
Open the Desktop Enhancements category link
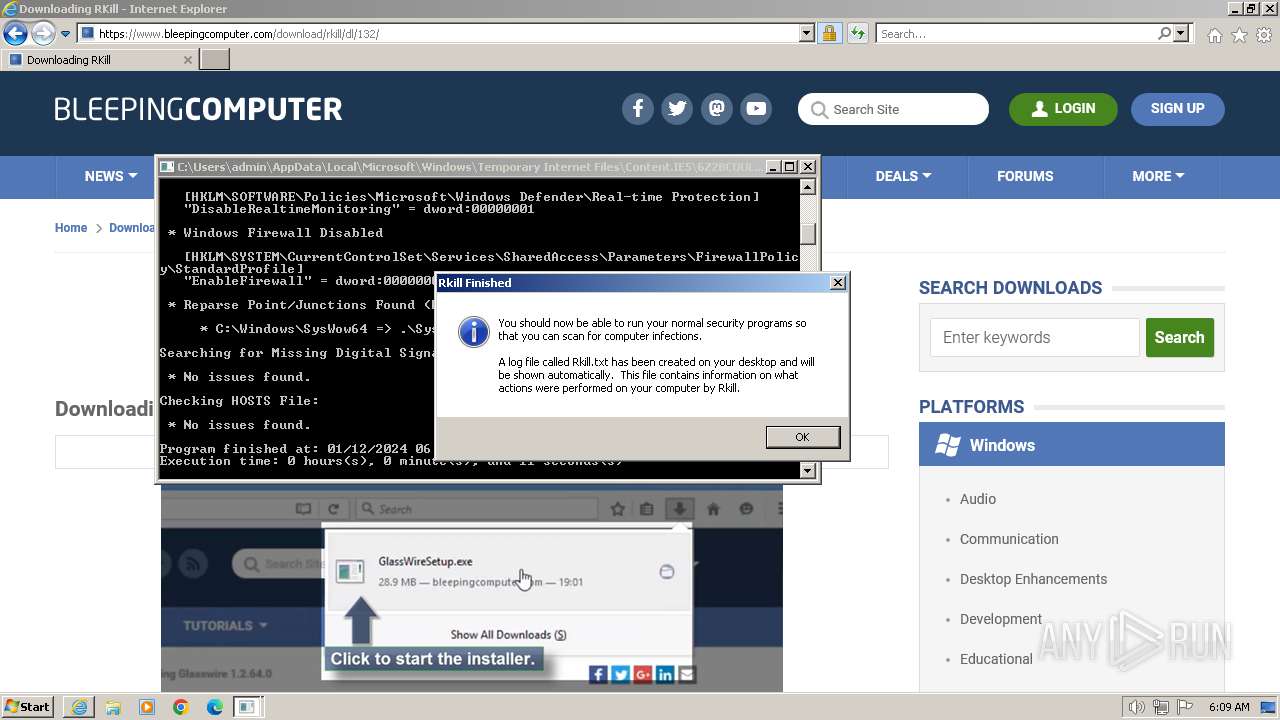[1033, 579]
